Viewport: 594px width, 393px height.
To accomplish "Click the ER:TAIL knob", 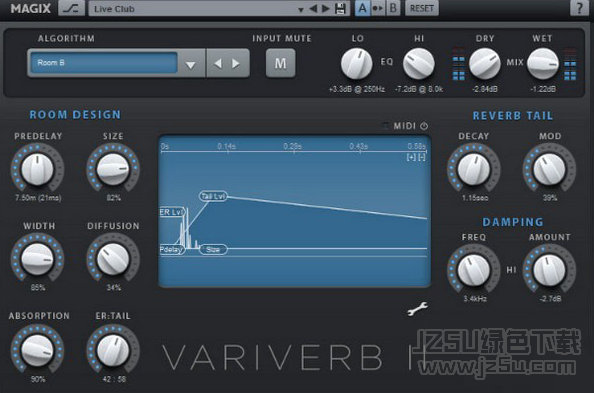I will coord(113,351).
